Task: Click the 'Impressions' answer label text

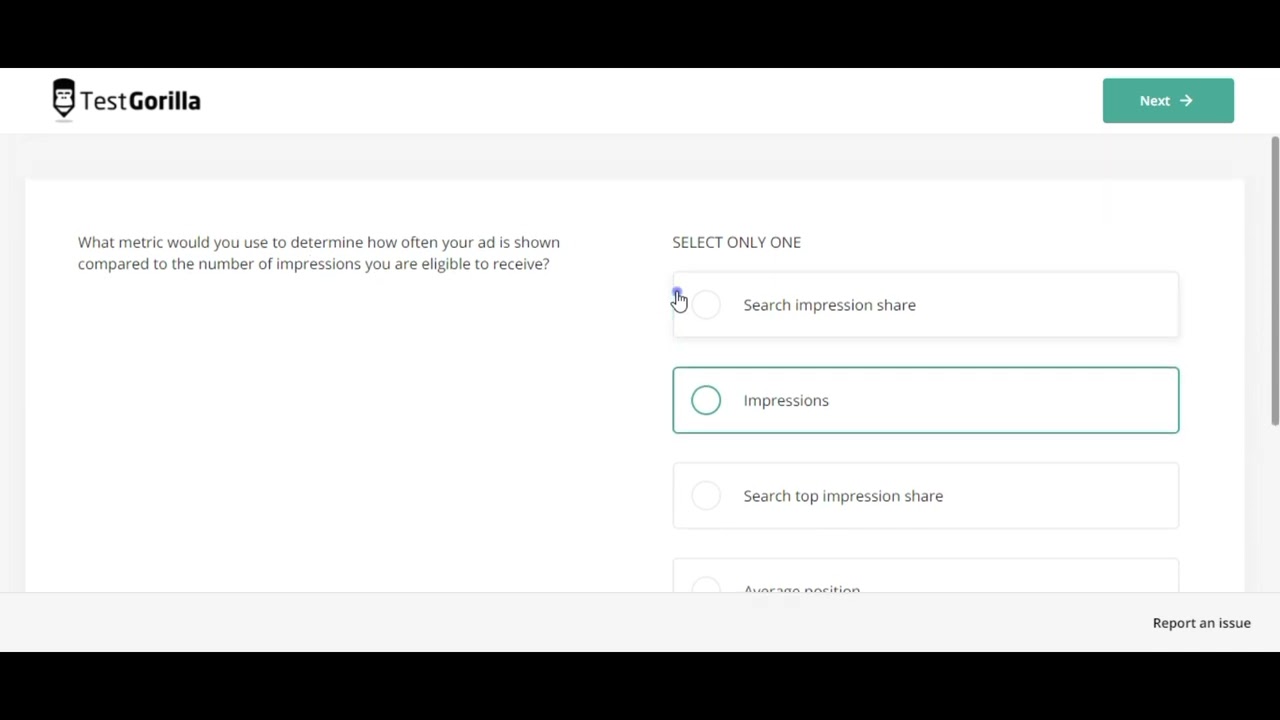Action: [x=786, y=400]
